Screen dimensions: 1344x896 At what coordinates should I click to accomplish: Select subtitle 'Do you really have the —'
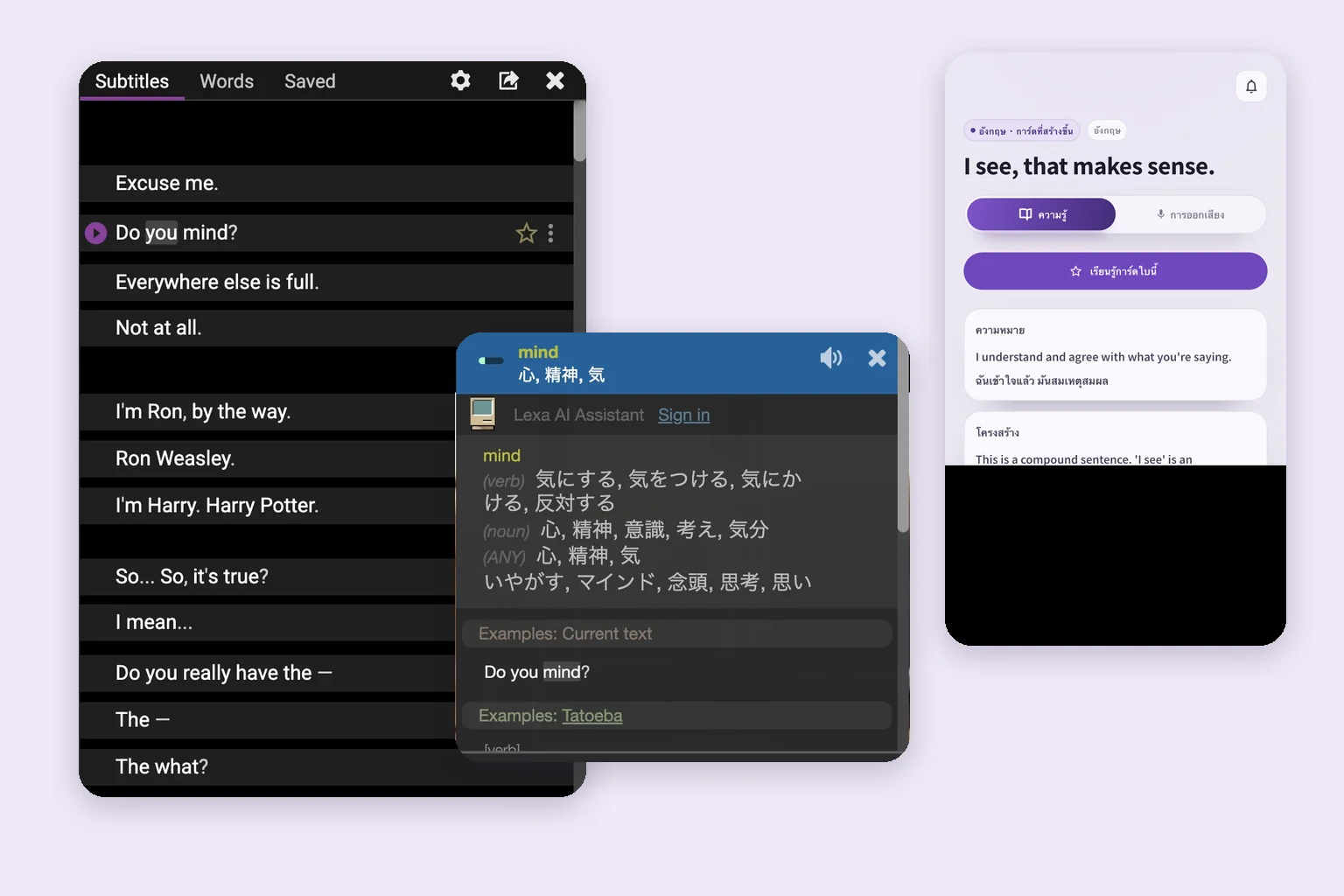click(x=268, y=673)
